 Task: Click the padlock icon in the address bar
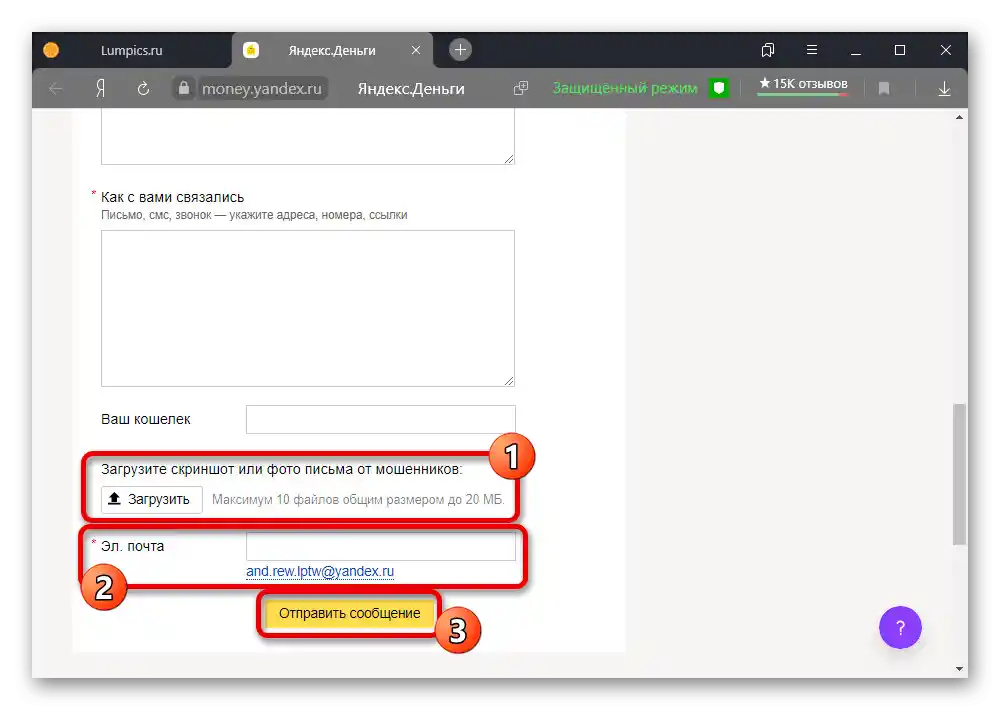pyautogui.click(x=184, y=88)
